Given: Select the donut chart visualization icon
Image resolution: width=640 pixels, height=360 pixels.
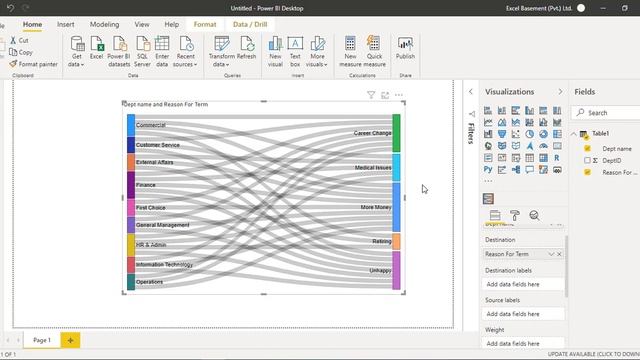Looking at the screenshot, I should point(543,134).
